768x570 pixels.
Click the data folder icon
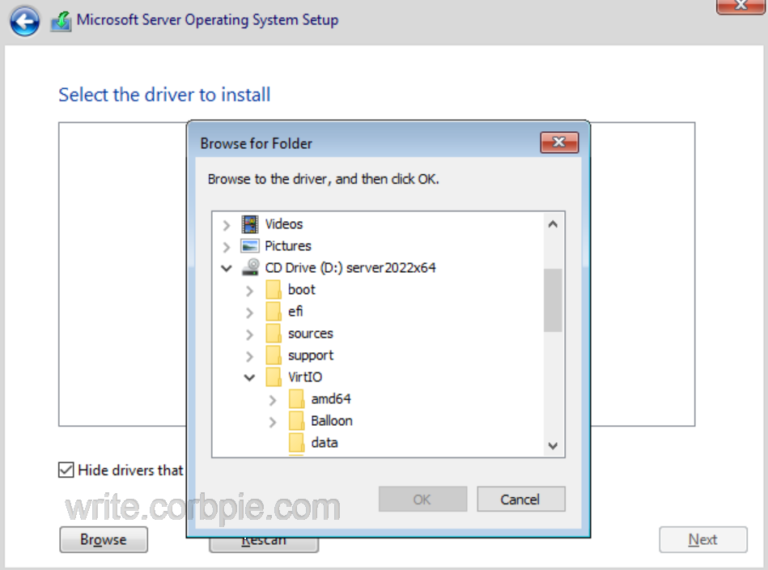pos(296,443)
